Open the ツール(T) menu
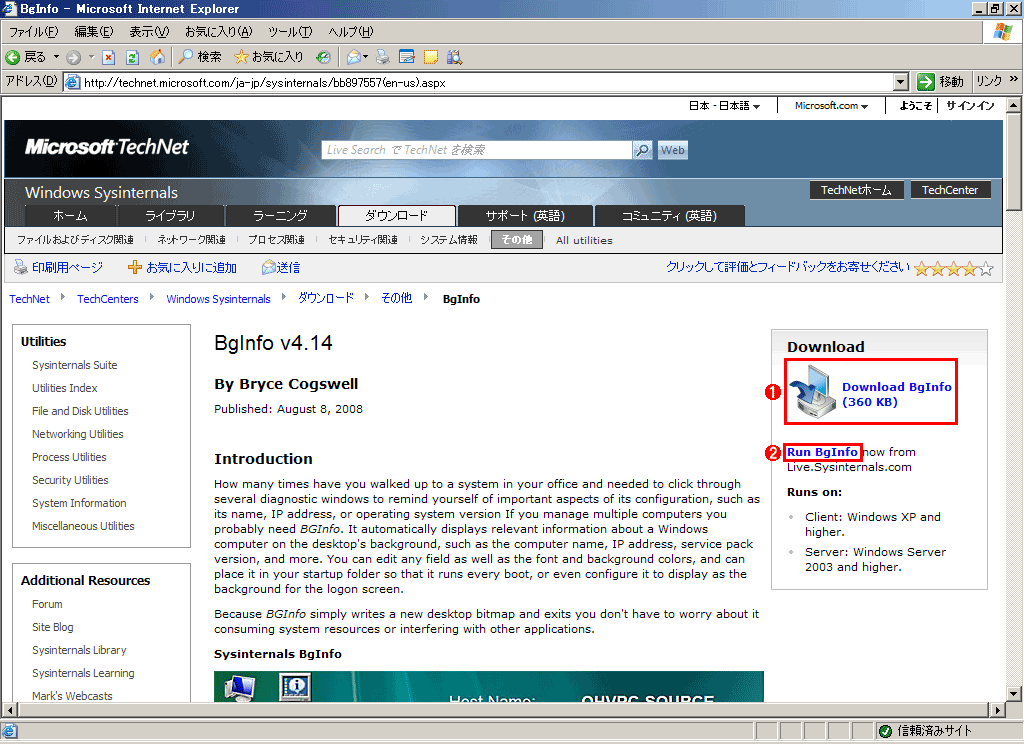Screen dimensions: 1024x744 (289, 32)
